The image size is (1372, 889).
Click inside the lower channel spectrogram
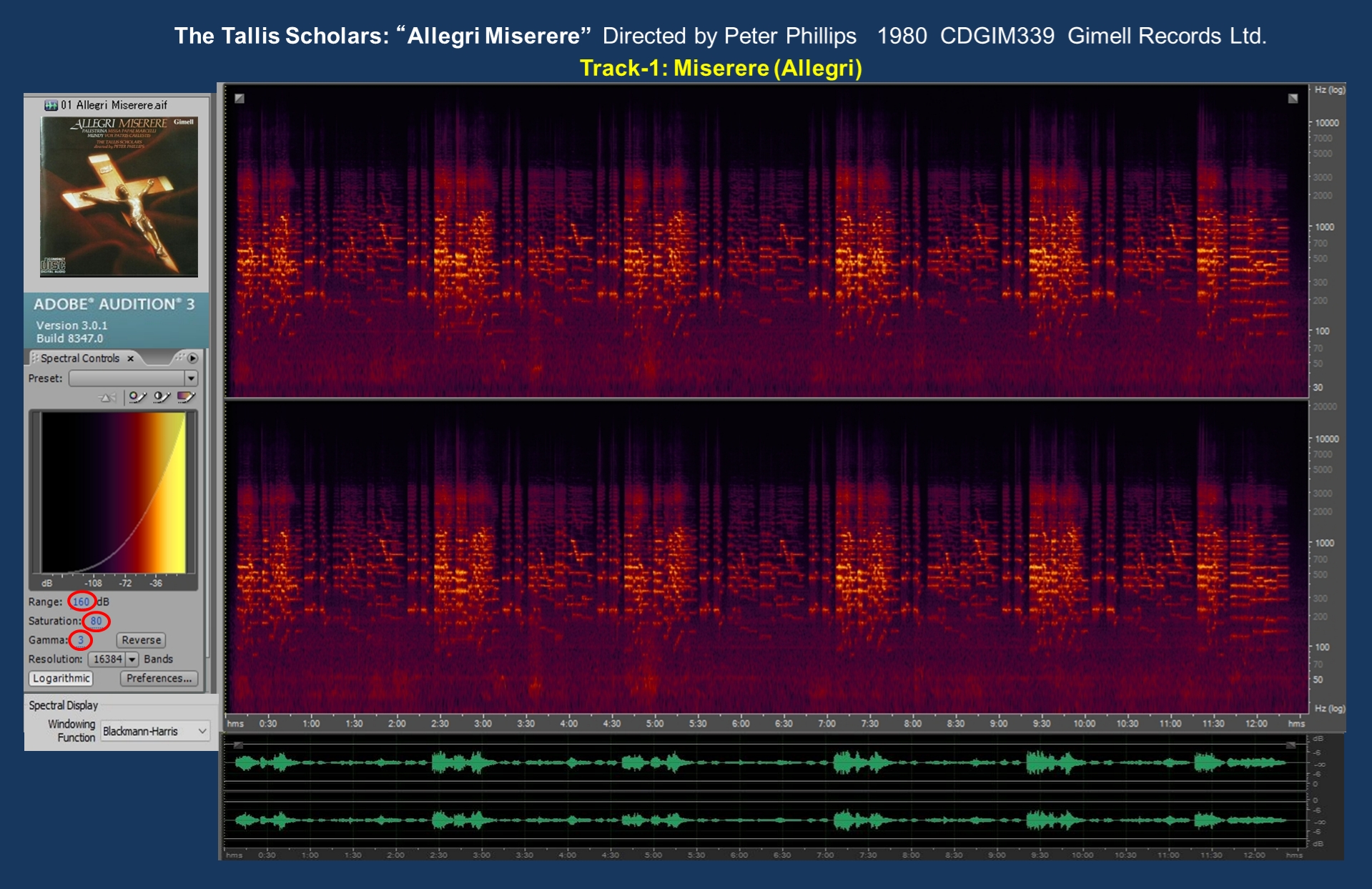[x=766, y=556]
